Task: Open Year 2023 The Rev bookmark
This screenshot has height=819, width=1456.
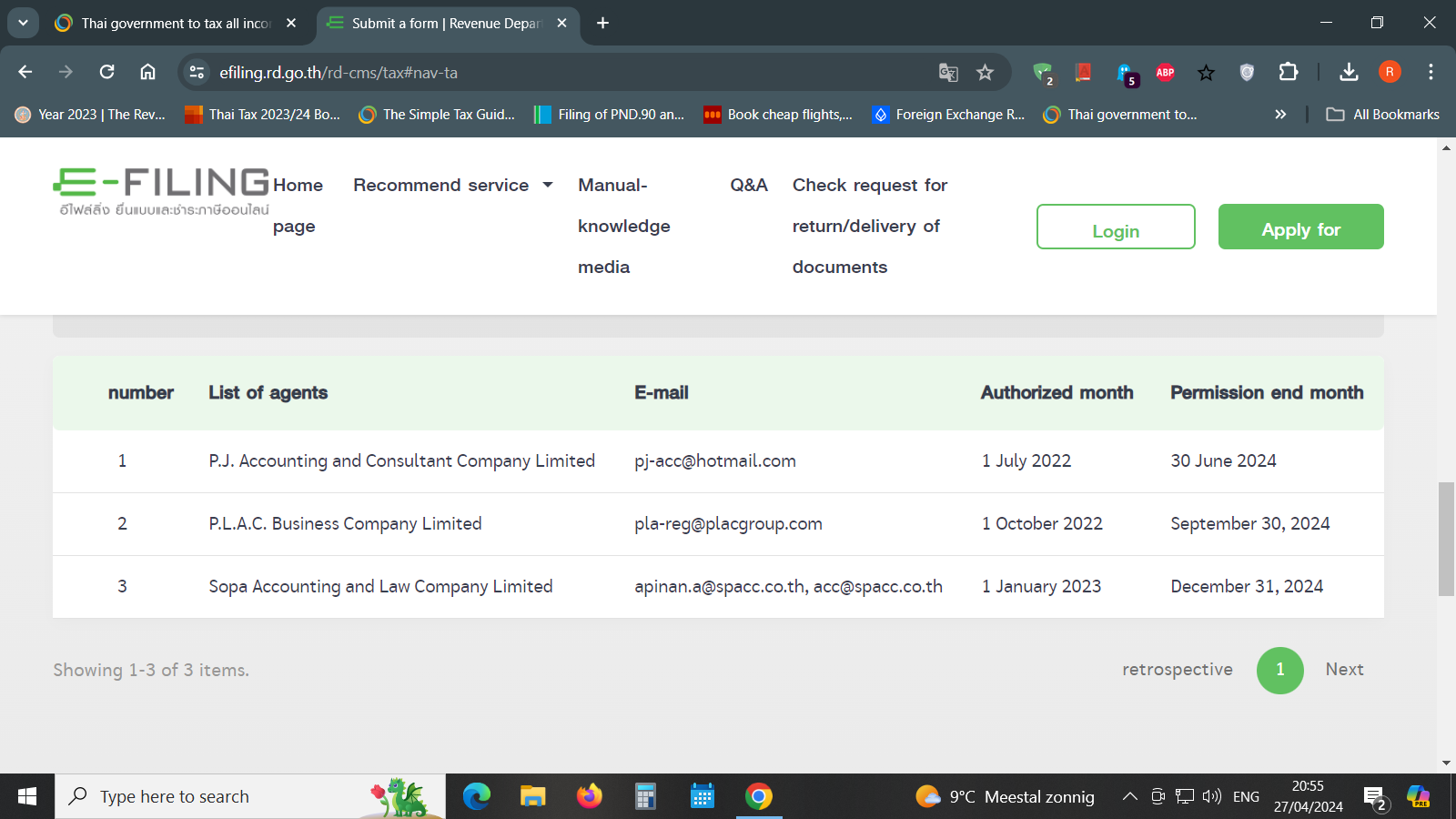Action: (x=90, y=114)
